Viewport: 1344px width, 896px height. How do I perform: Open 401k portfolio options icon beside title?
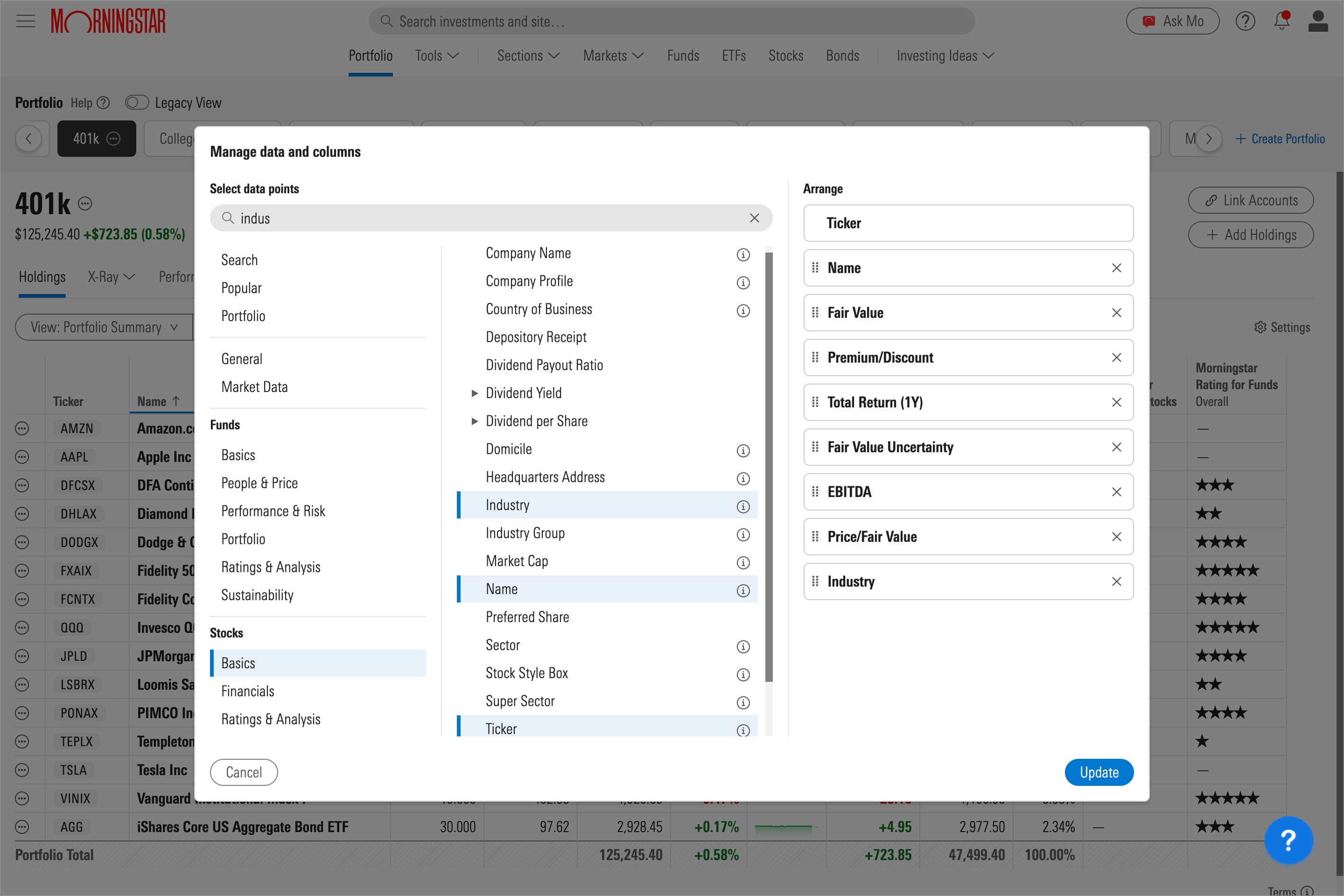pos(85,203)
